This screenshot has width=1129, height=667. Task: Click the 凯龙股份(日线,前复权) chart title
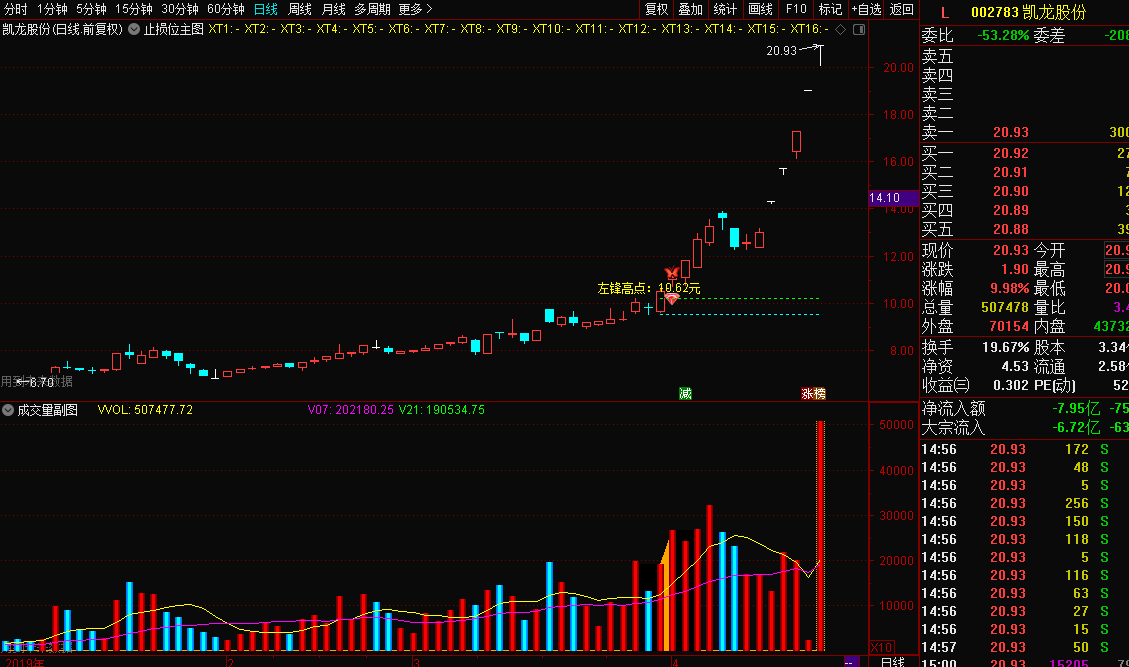(x=63, y=30)
